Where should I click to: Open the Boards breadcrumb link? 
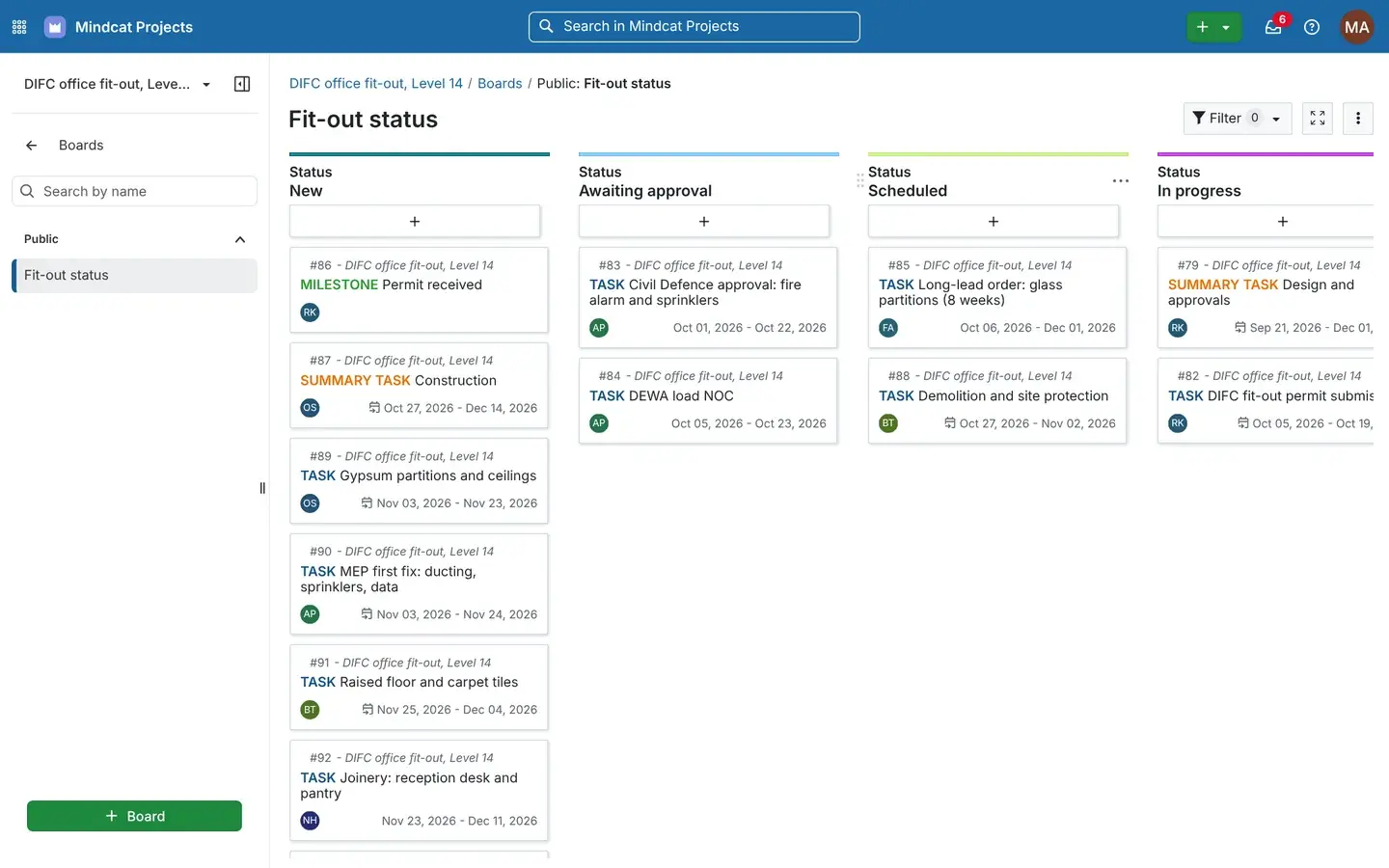pyautogui.click(x=500, y=84)
